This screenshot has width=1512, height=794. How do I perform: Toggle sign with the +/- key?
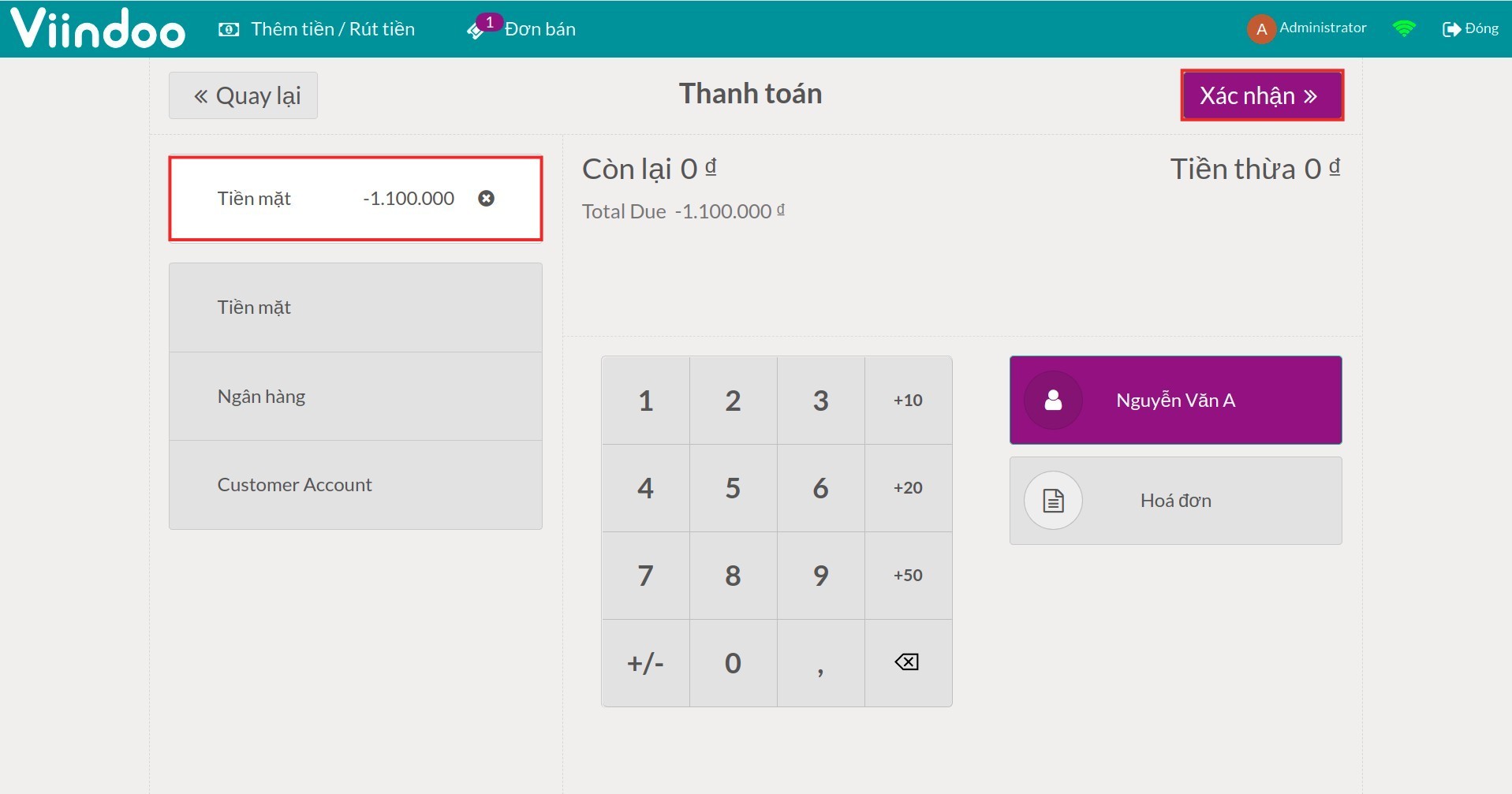coord(645,663)
